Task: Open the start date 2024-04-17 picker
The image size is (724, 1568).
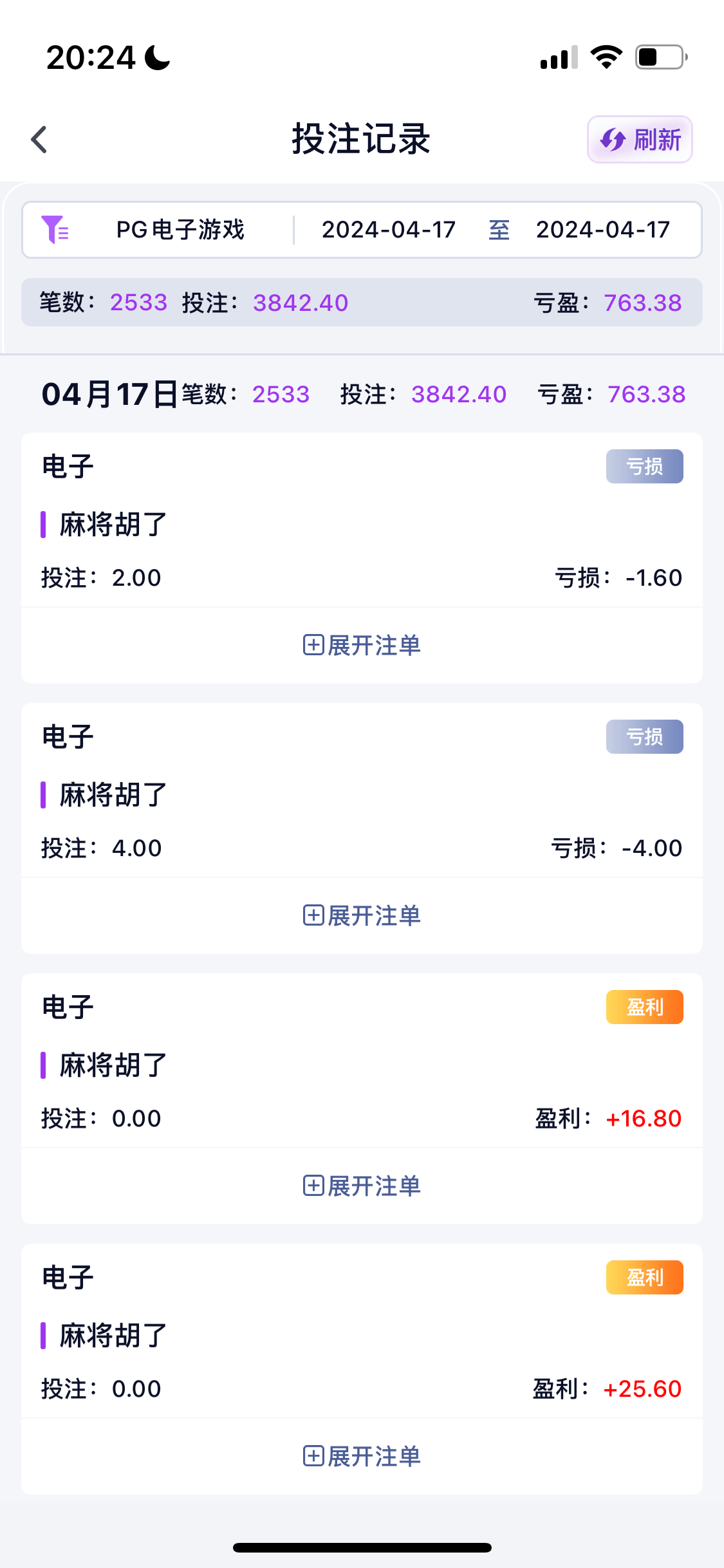Action: 389,230
